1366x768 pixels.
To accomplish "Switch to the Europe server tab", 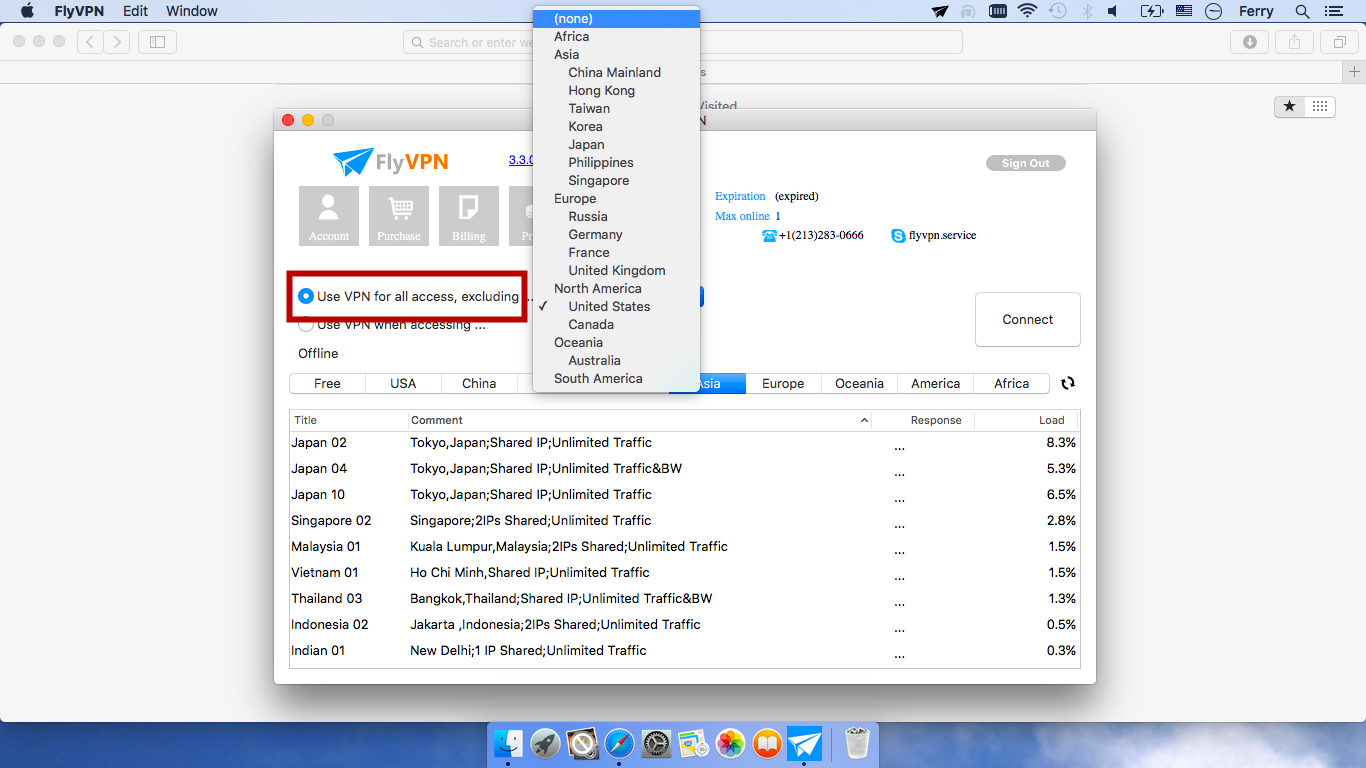I will pyautogui.click(x=783, y=383).
